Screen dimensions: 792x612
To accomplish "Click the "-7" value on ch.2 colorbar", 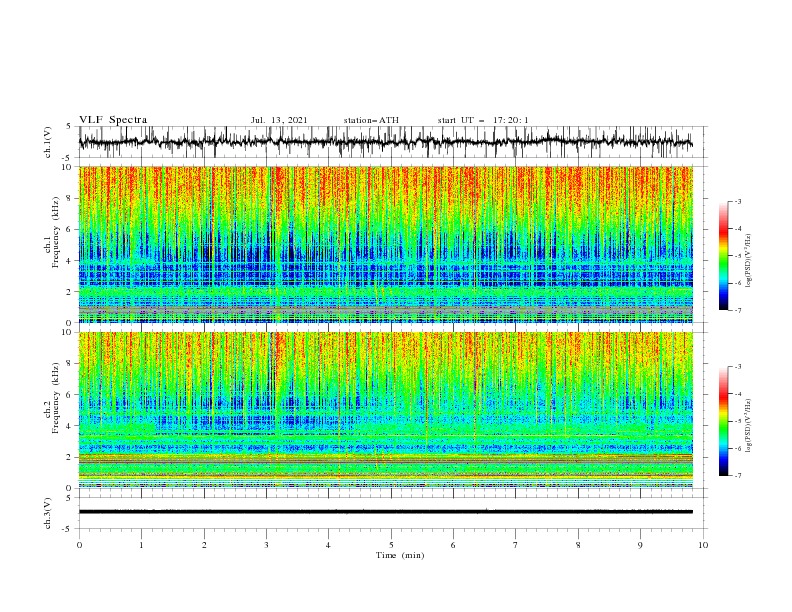I will (x=737, y=475).
